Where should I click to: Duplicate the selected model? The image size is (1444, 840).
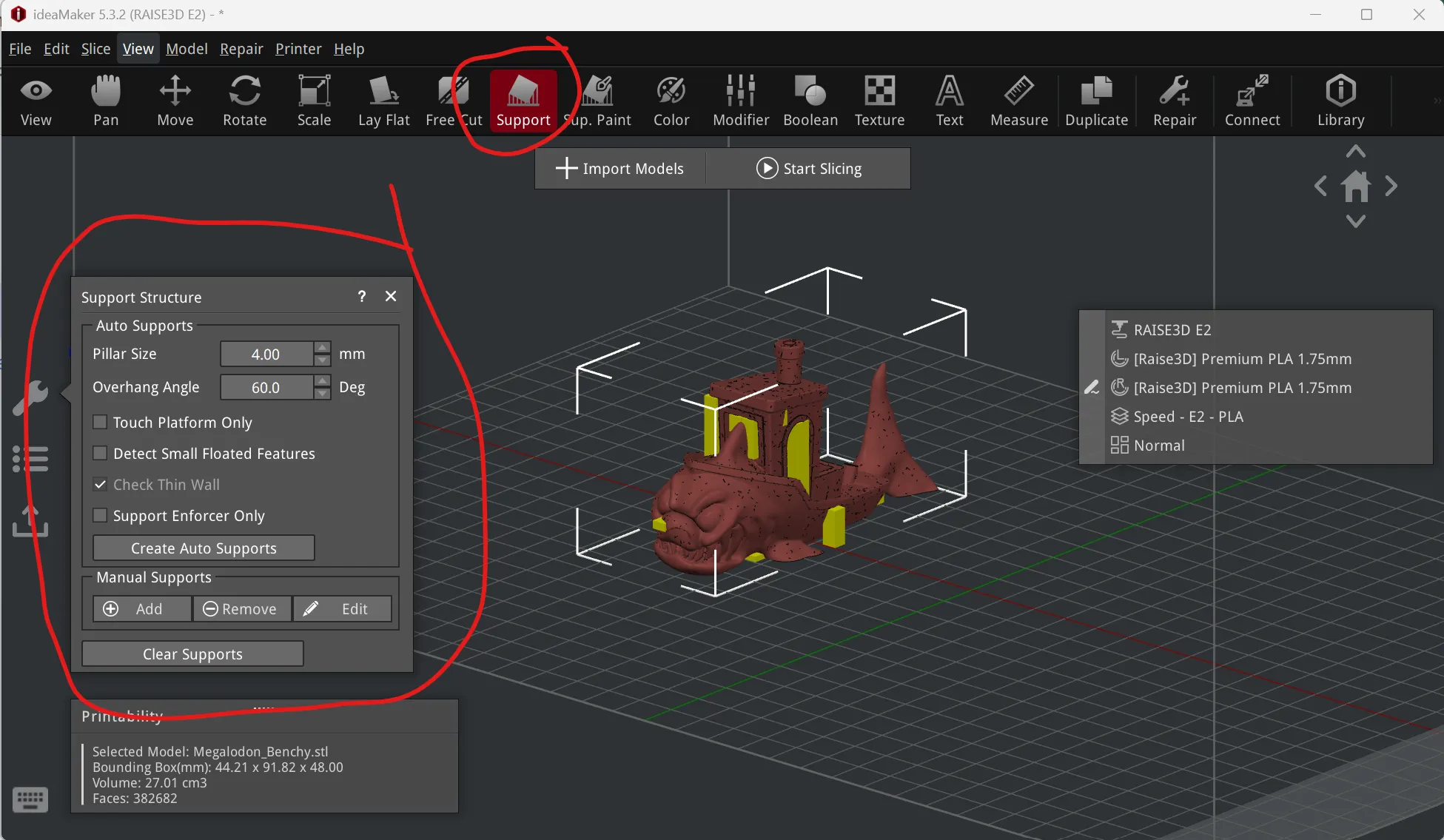[1097, 101]
